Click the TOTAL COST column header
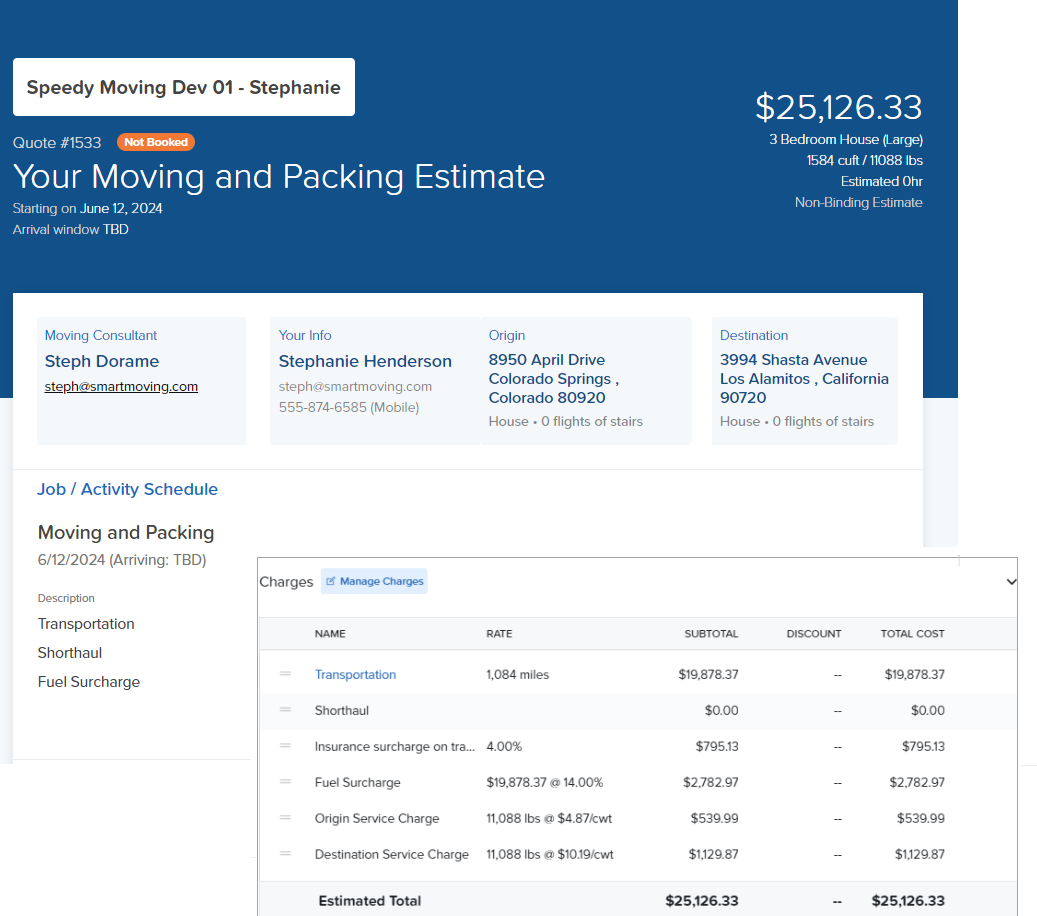 click(912, 634)
